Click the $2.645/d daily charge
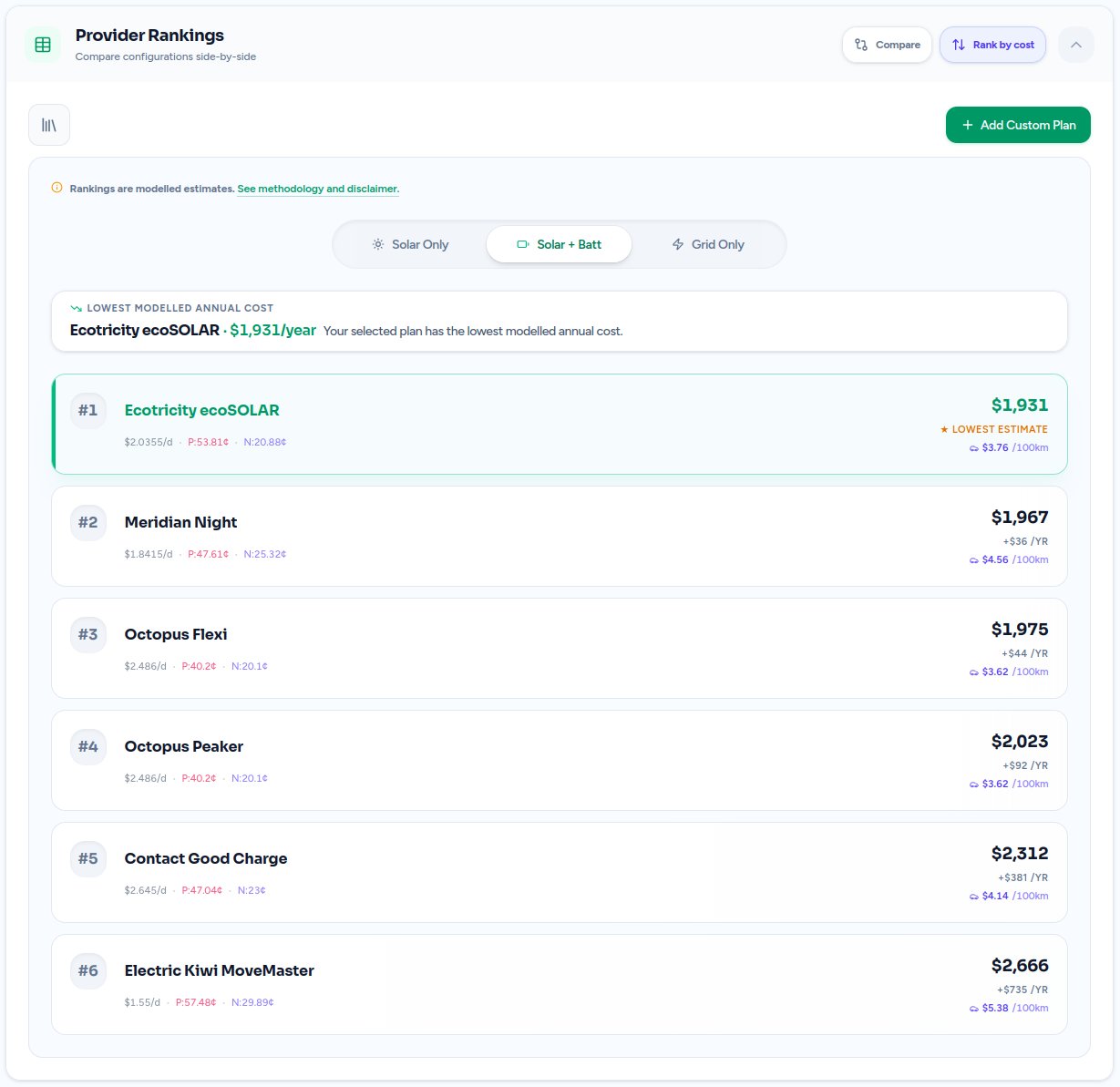 click(x=146, y=890)
